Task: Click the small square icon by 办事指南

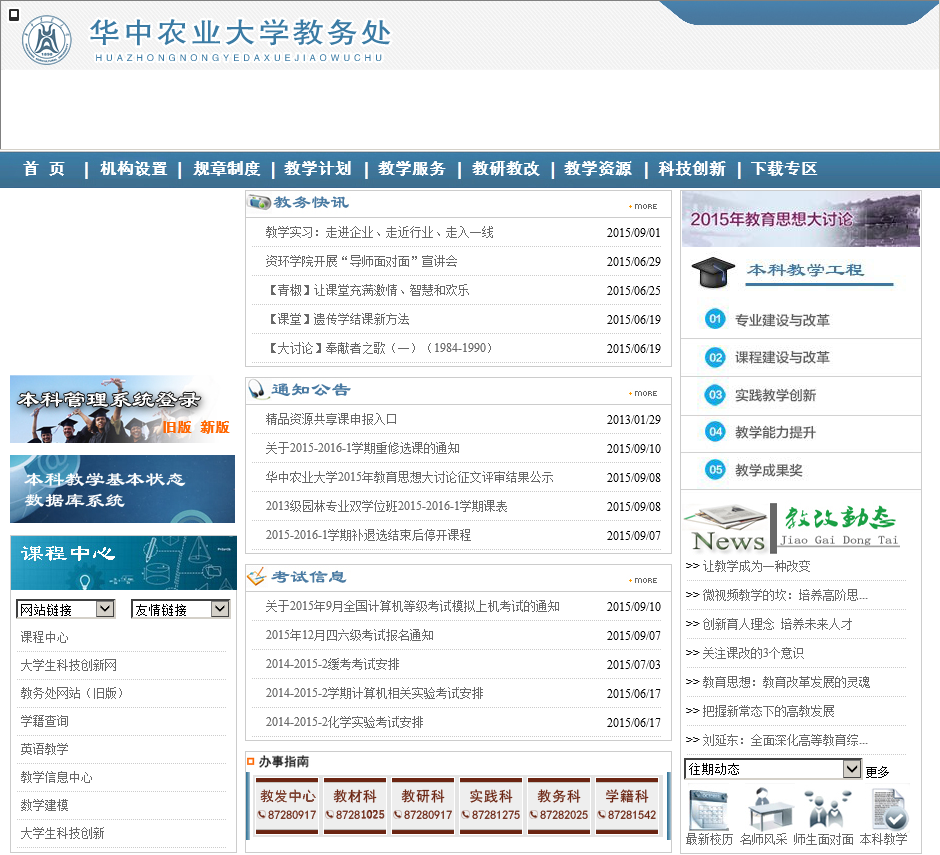Action: click(x=251, y=761)
